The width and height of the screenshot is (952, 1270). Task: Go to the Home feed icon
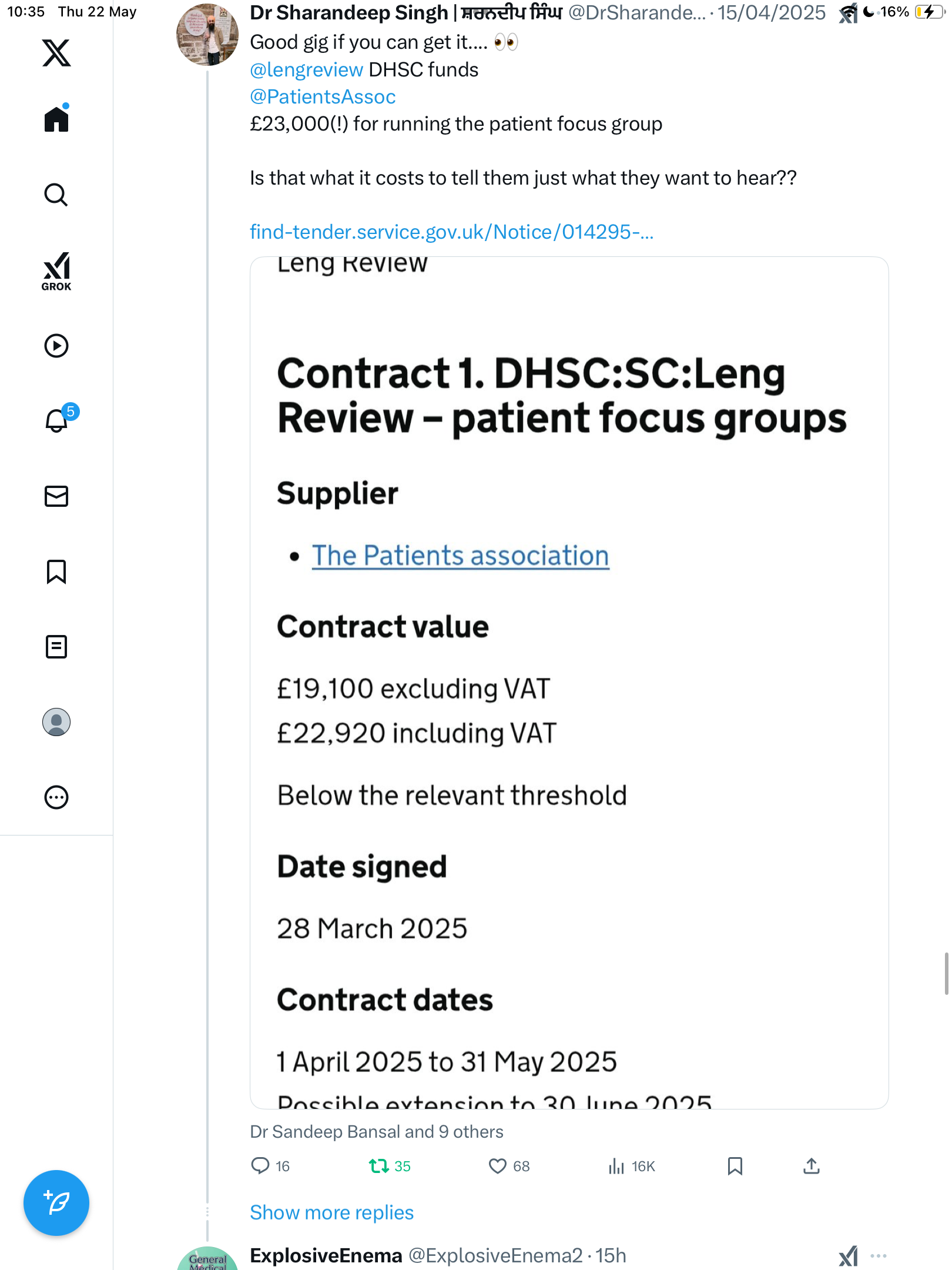click(x=56, y=118)
